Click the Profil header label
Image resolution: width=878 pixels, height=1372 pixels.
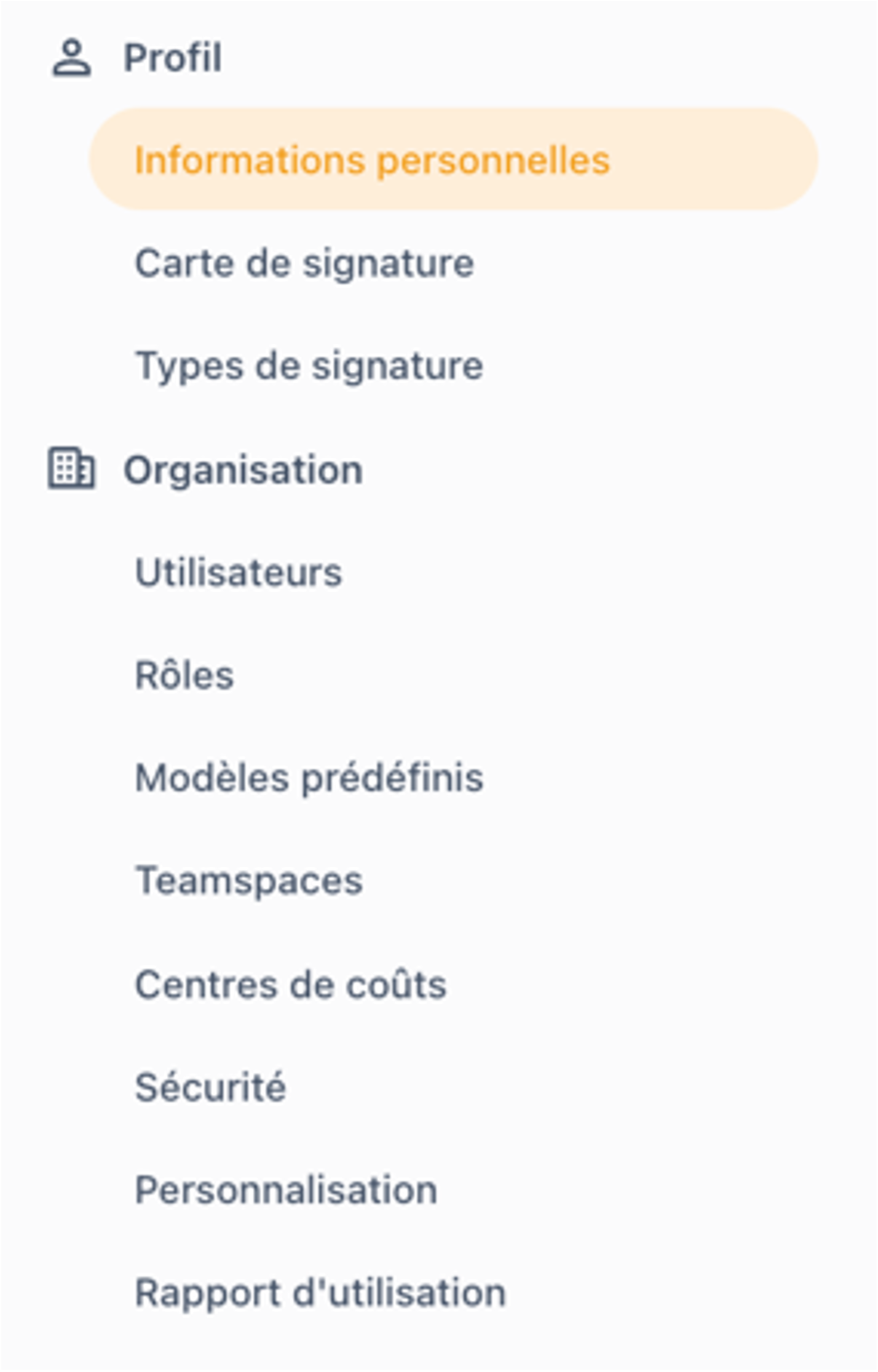(x=172, y=56)
